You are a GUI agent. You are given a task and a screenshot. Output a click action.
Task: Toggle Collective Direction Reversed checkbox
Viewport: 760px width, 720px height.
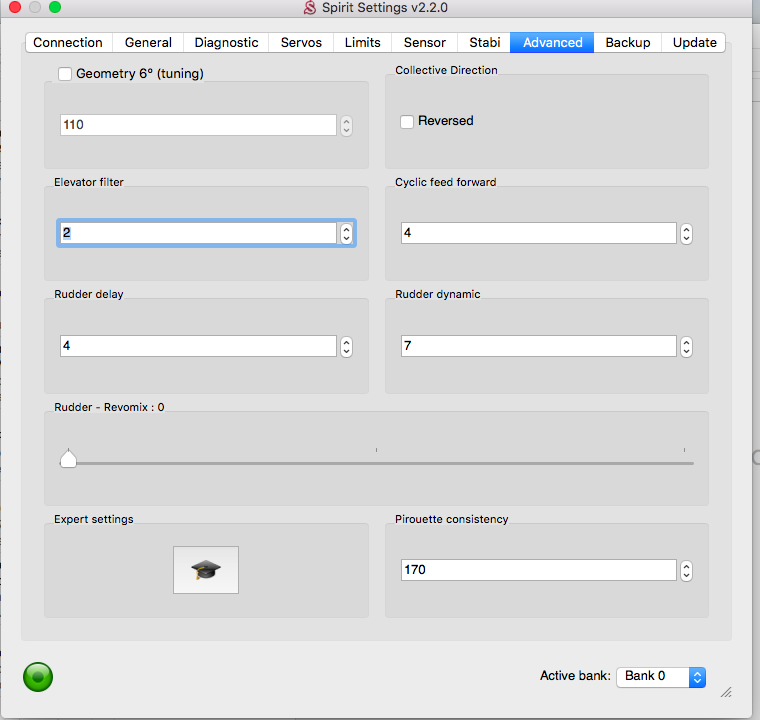pyautogui.click(x=407, y=121)
